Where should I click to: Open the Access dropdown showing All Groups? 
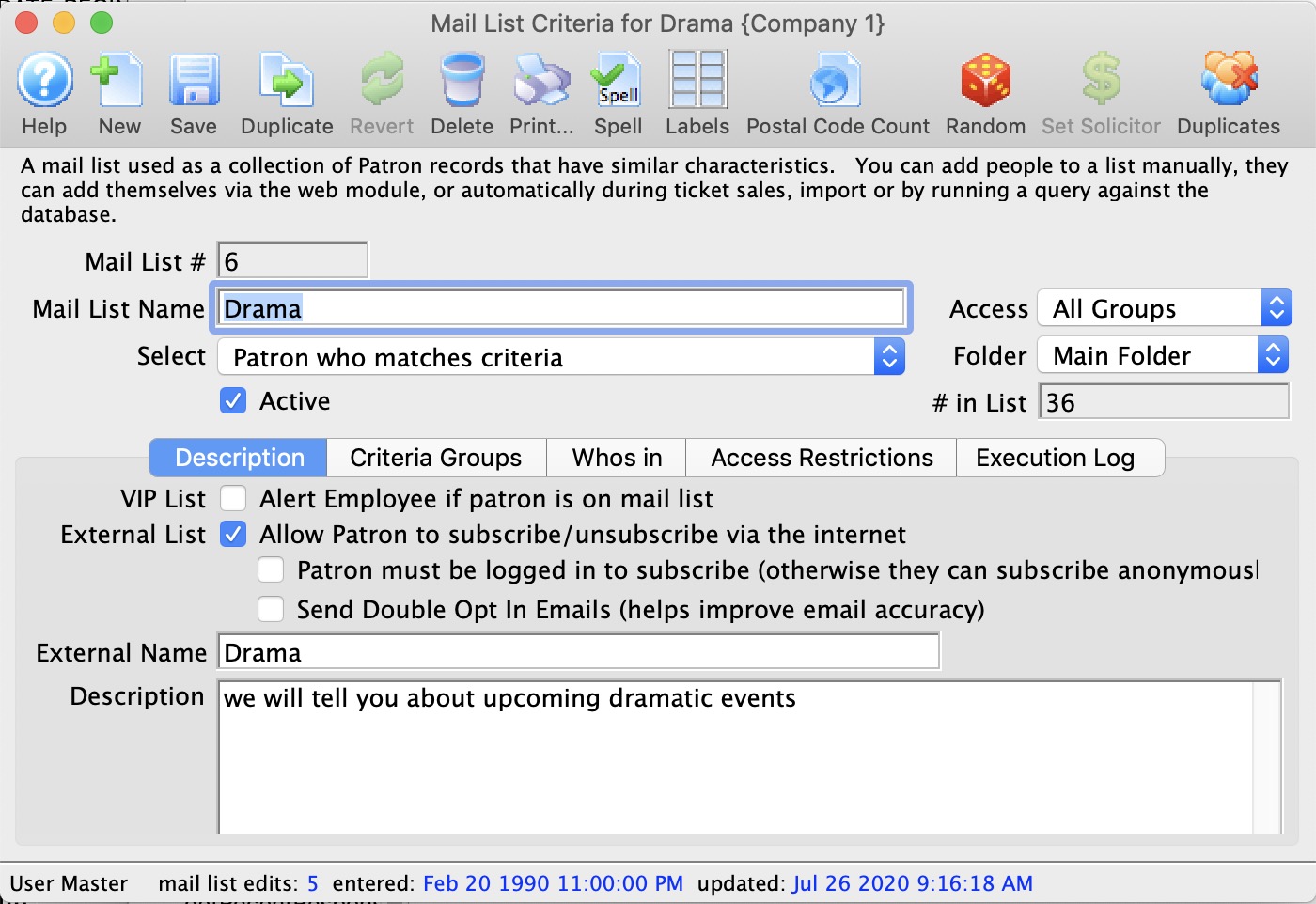click(1276, 307)
